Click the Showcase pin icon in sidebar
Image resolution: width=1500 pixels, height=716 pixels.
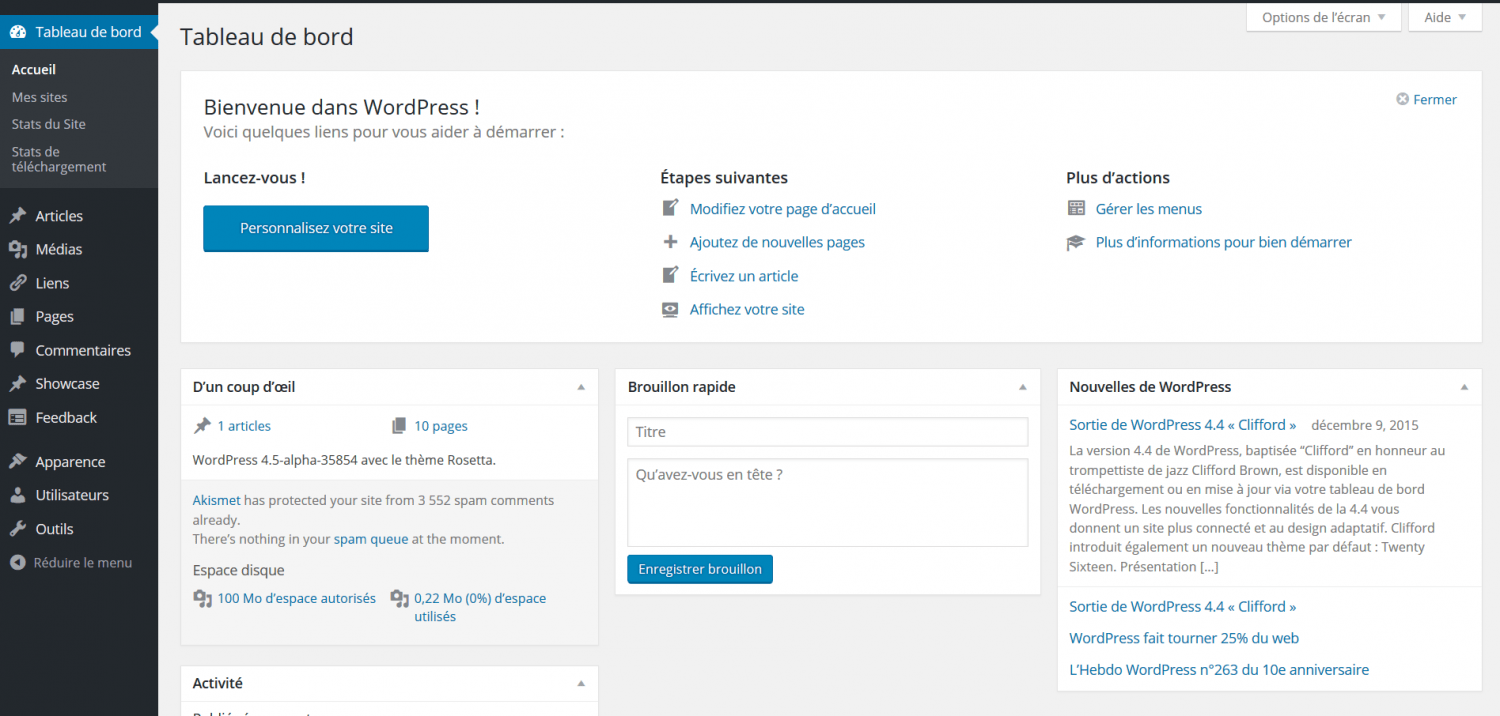pos(18,384)
